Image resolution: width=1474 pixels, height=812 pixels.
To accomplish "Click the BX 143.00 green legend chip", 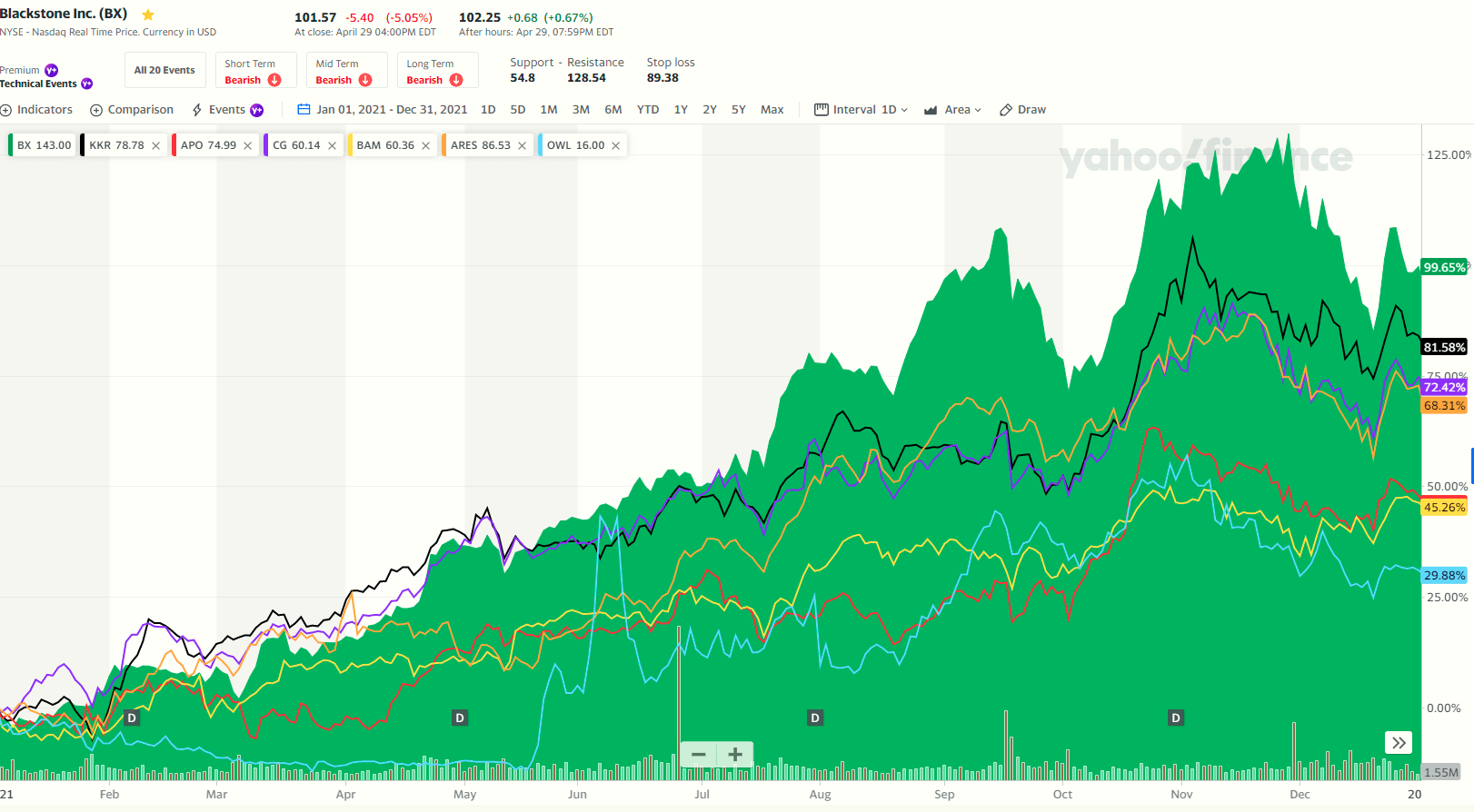I will click(43, 145).
